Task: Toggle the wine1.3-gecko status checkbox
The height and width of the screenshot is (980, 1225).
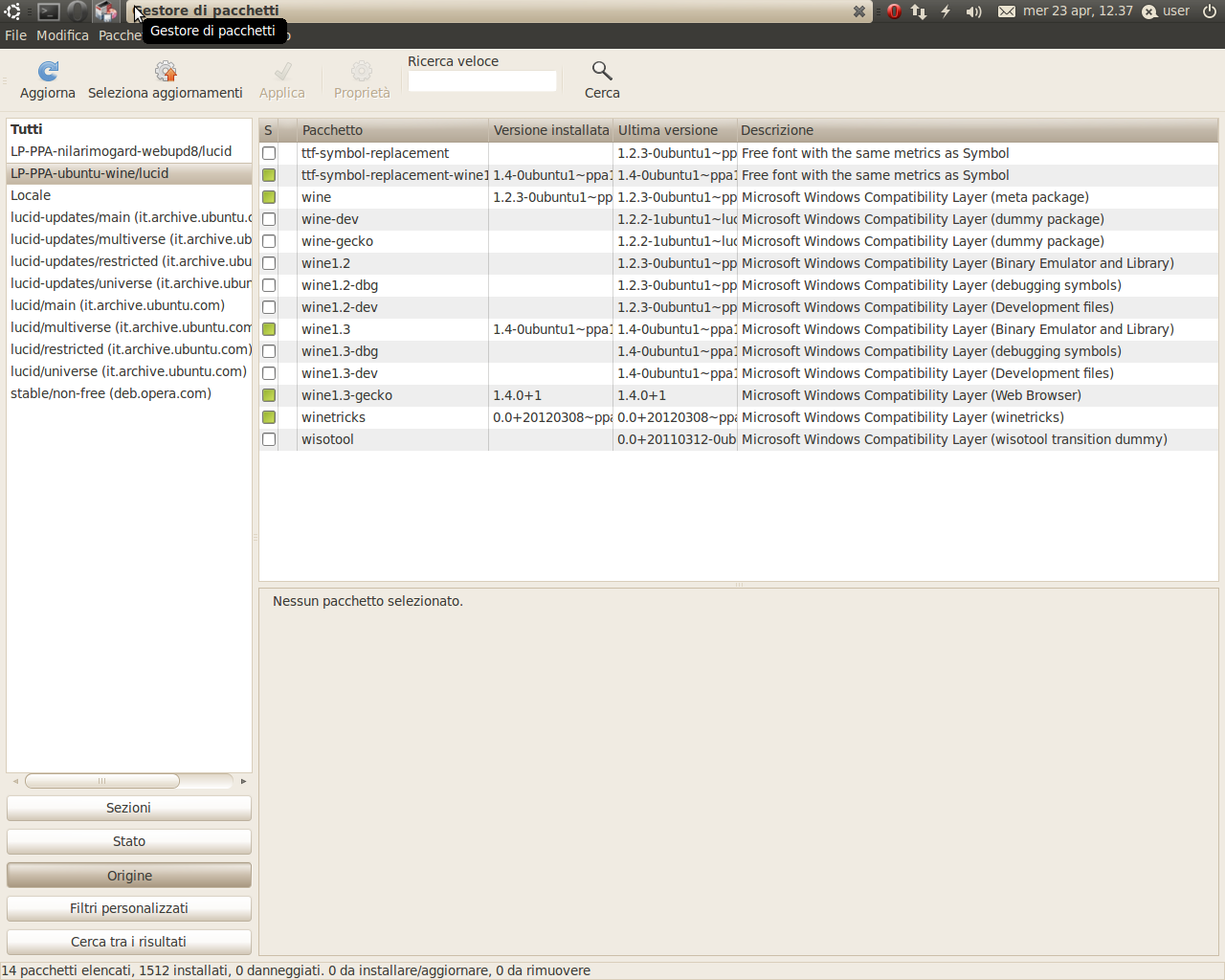Action: tap(269, 395)
